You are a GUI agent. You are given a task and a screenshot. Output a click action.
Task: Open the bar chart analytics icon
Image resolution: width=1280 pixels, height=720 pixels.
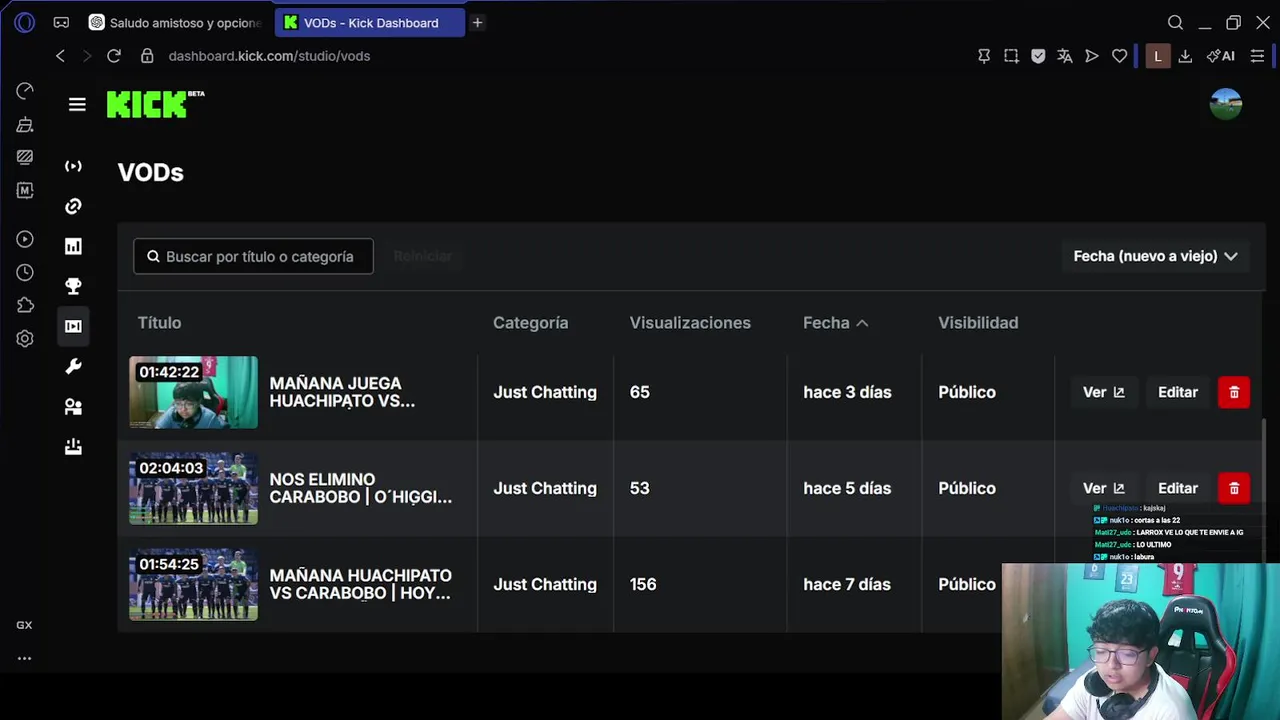(73, 246)
